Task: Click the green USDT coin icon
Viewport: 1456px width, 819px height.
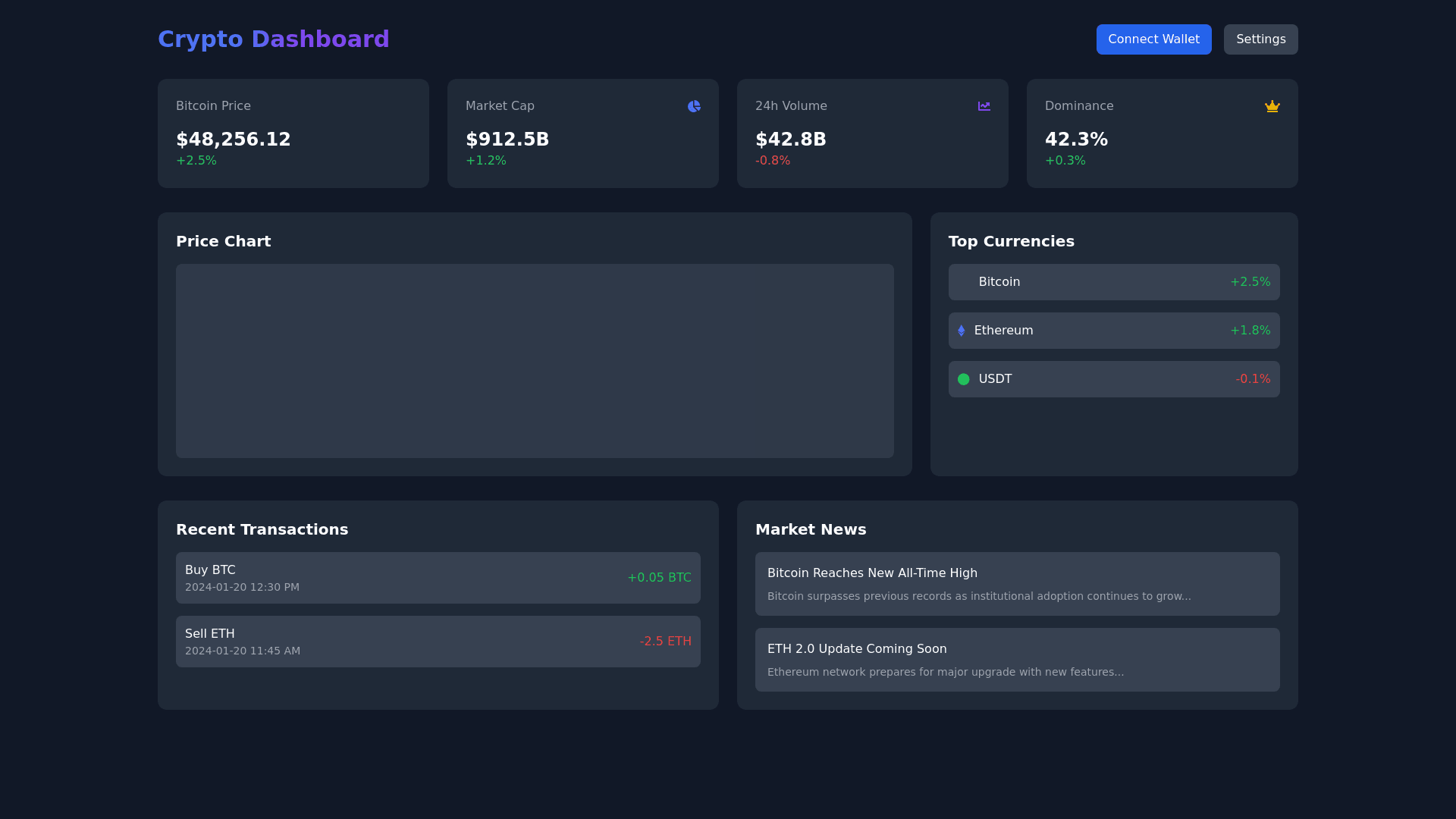Action: click(x=963, y=378)
